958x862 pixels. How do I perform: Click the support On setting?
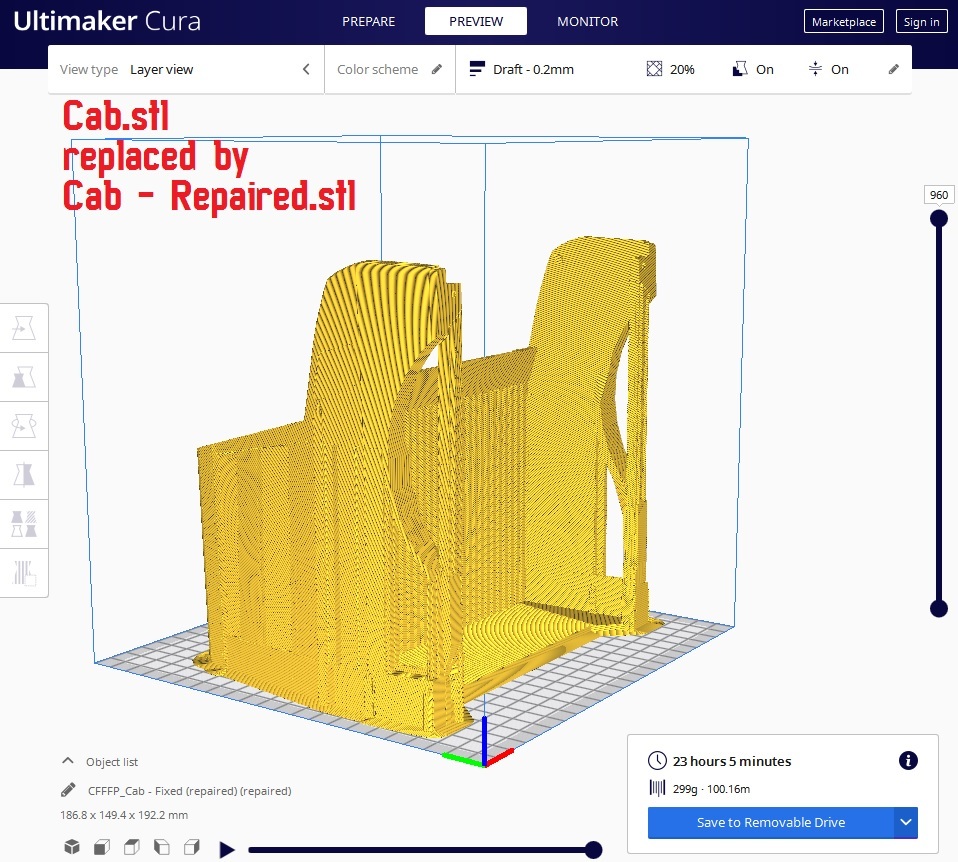pos(753,69)
